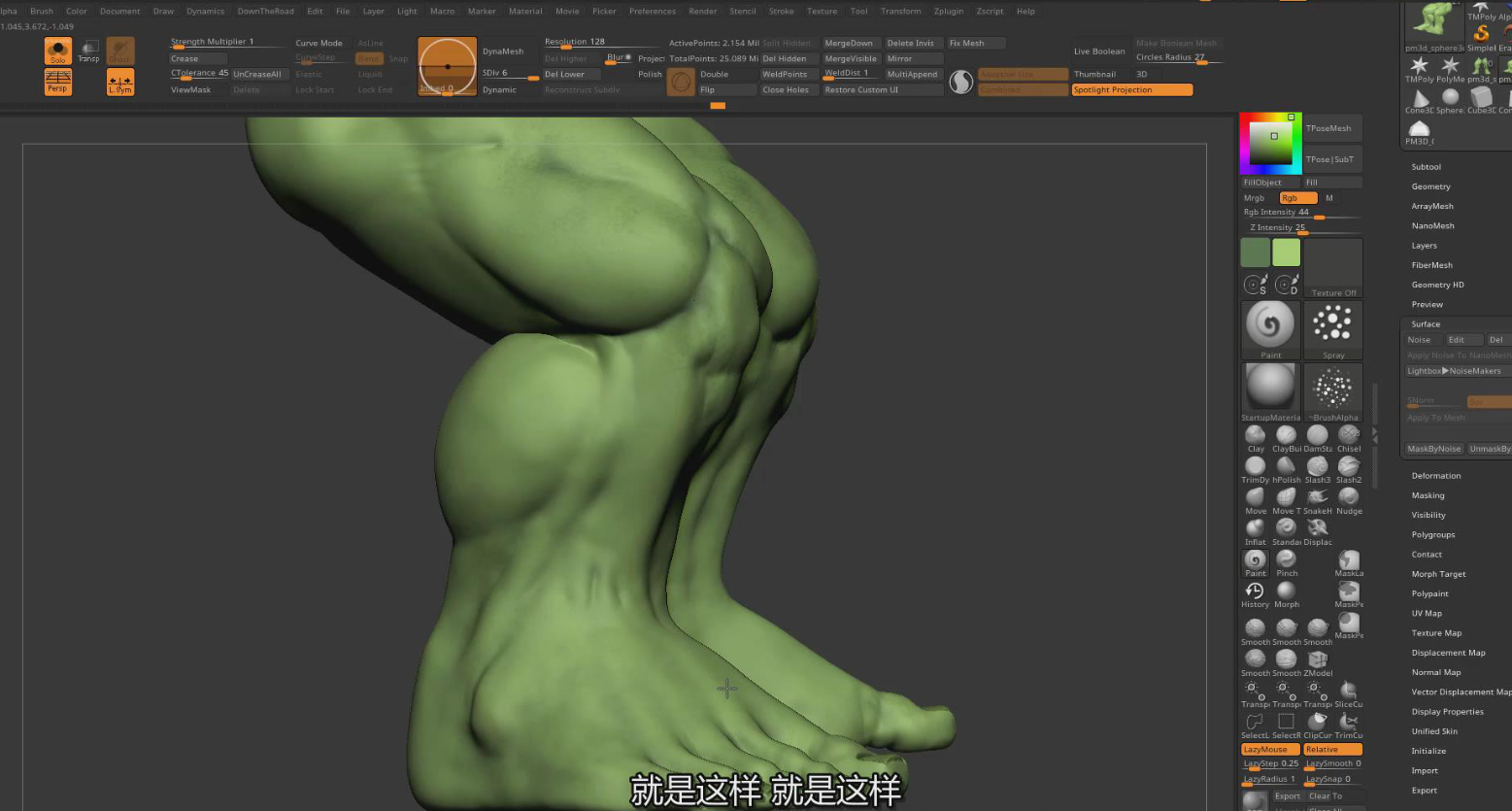
Task: Select the Morph brush
Action: click(x=1287, y=594)
